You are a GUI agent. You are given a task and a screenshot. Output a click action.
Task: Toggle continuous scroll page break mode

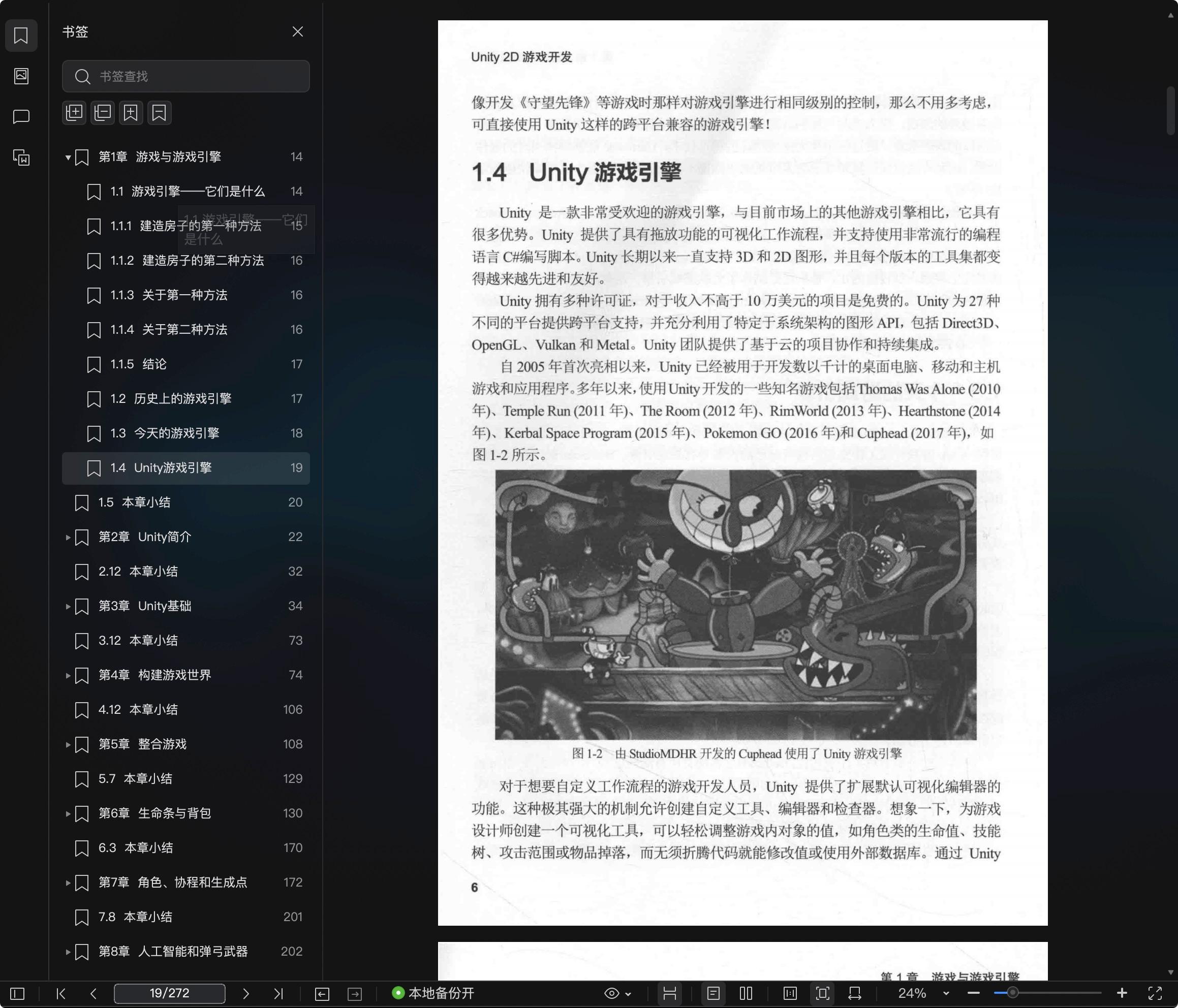(x=670, y=993)
